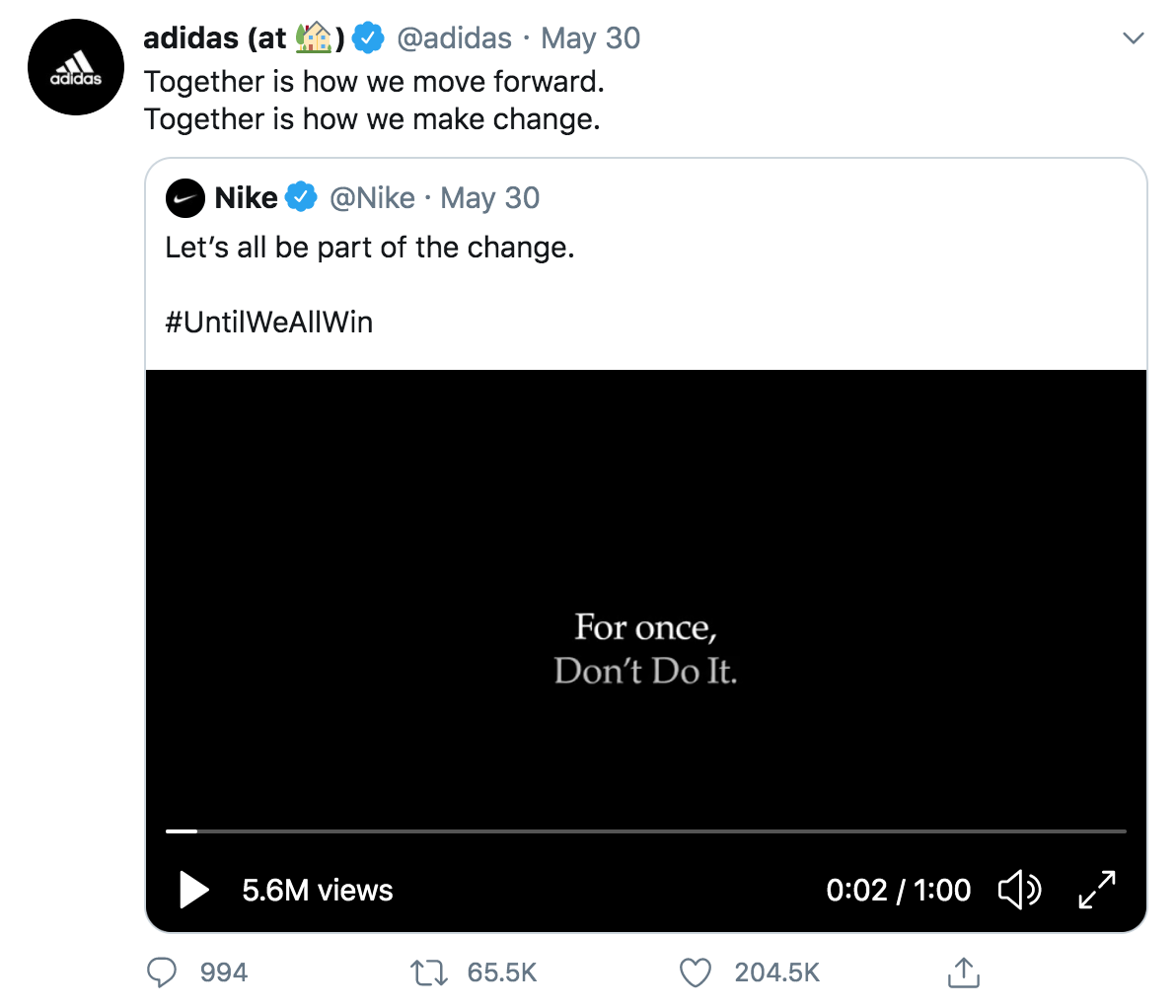
Task: Click the adidas tweet's May 30 timestamp
Action: tap(591, 38)
